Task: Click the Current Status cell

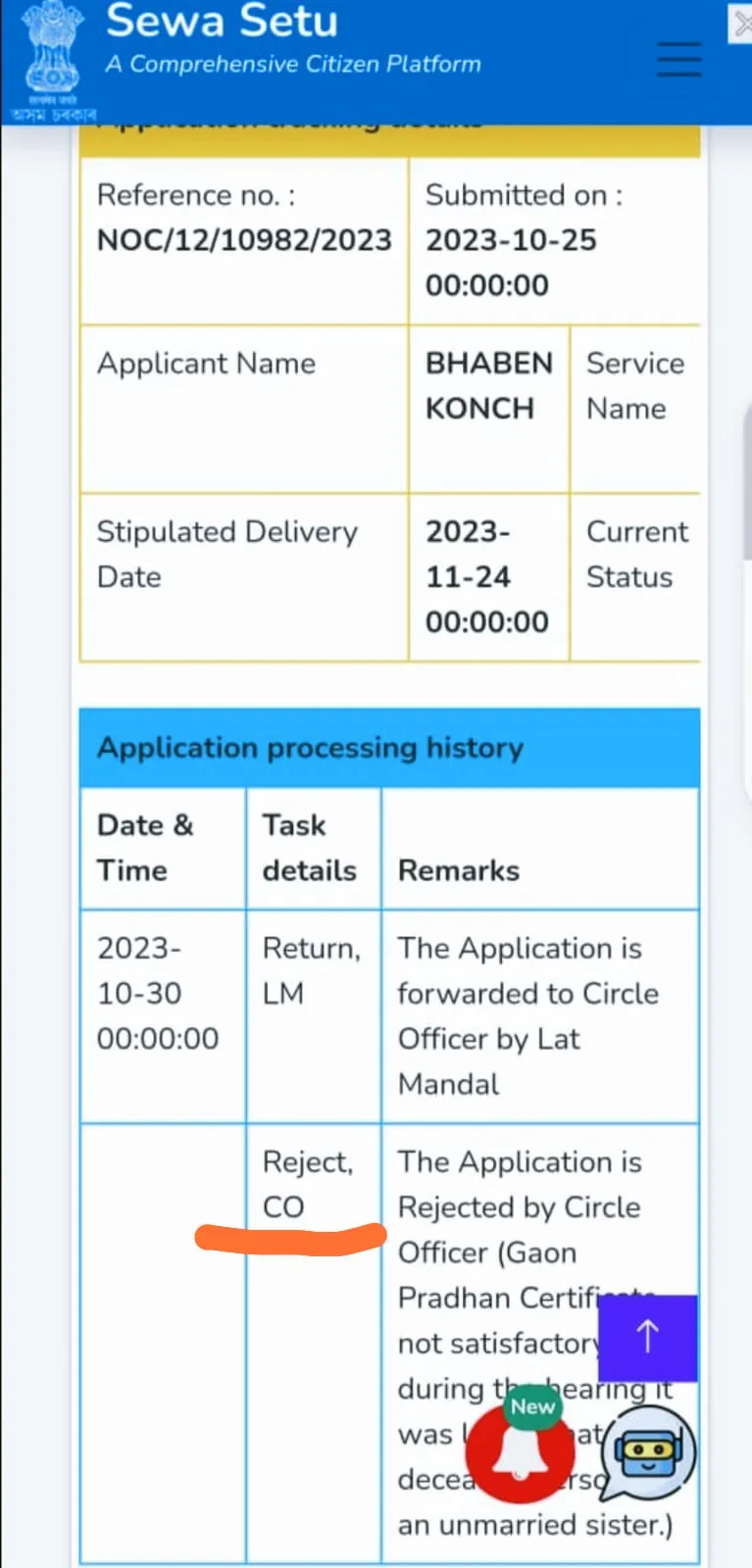Action: [636, 554]
